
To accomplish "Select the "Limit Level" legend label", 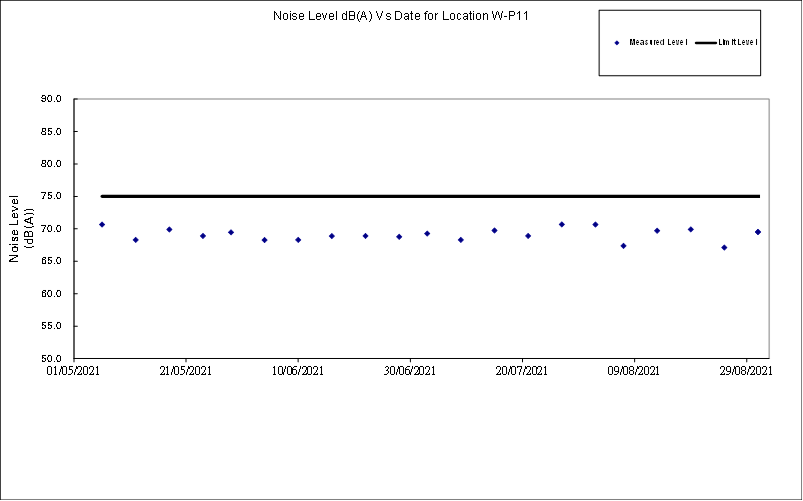I will [739, 43].
